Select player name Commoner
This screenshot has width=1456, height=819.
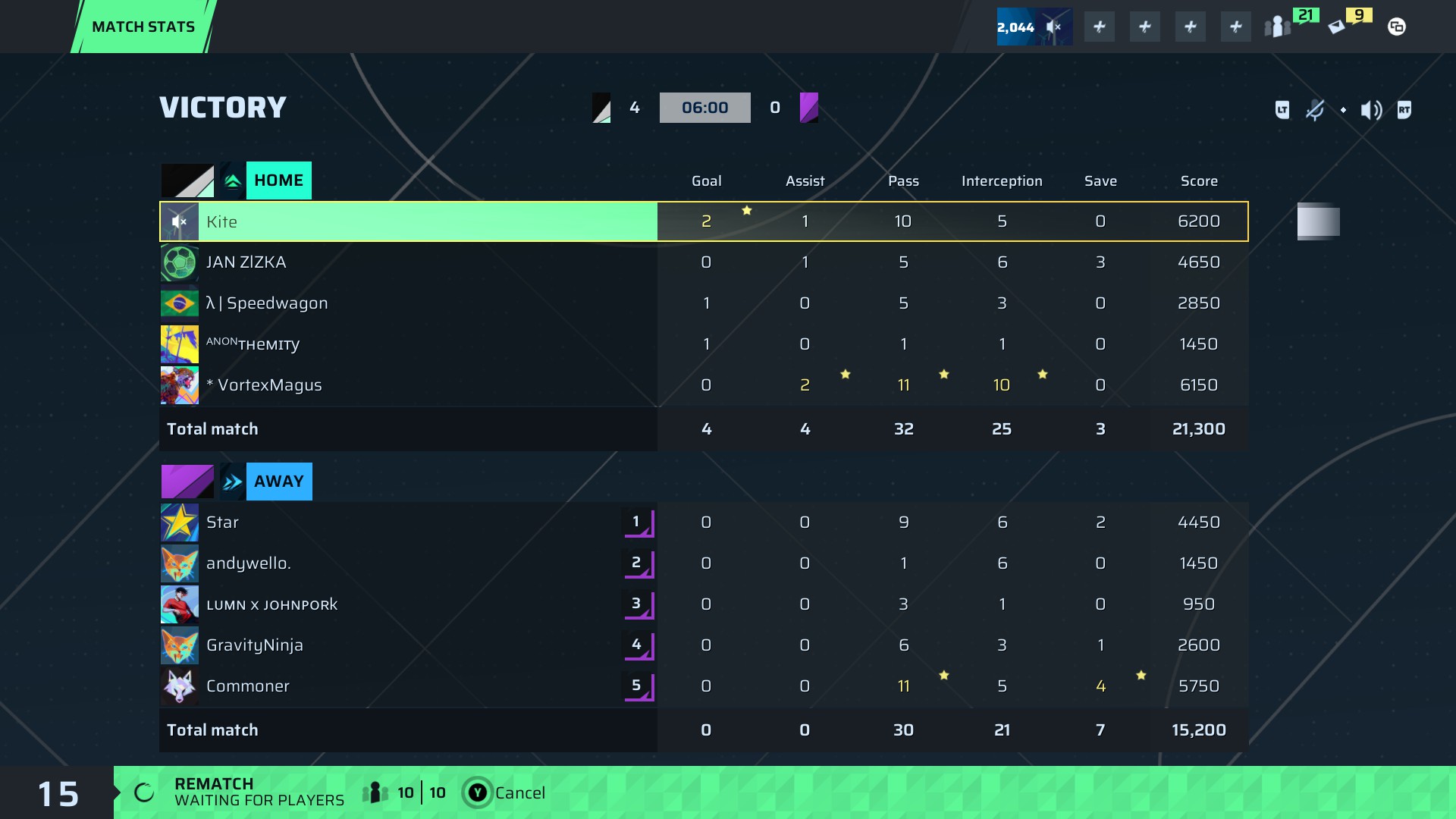(x=248, y=686)
